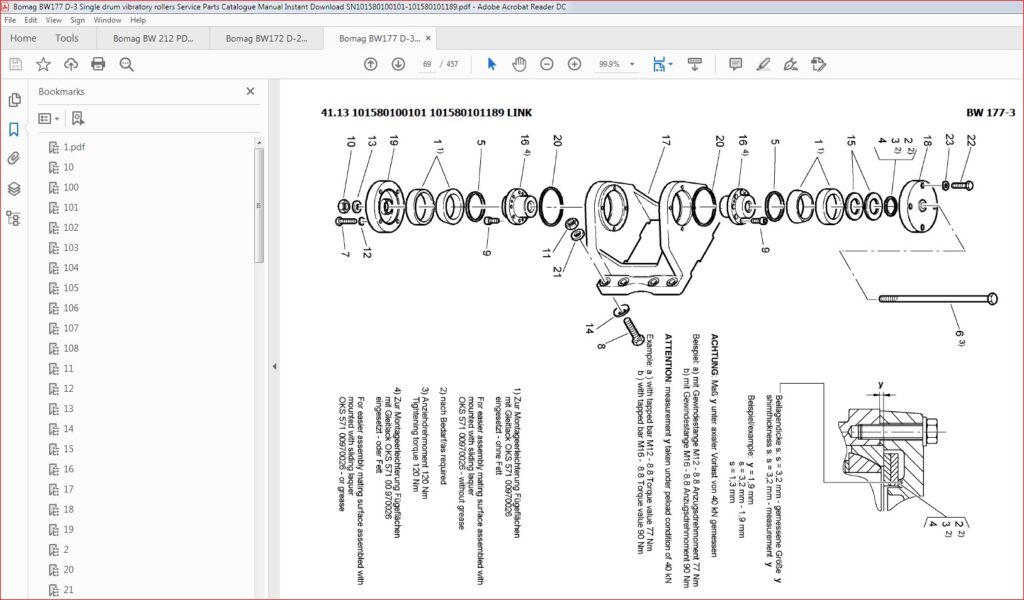This screenshot has height=600, width=1024.
Task: Open the zoom percentage dropdown
Action: pos(632,64)
